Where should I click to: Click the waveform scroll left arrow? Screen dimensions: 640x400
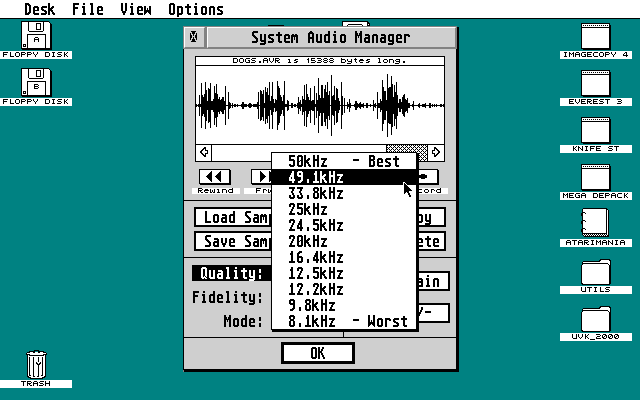(204, 152)
